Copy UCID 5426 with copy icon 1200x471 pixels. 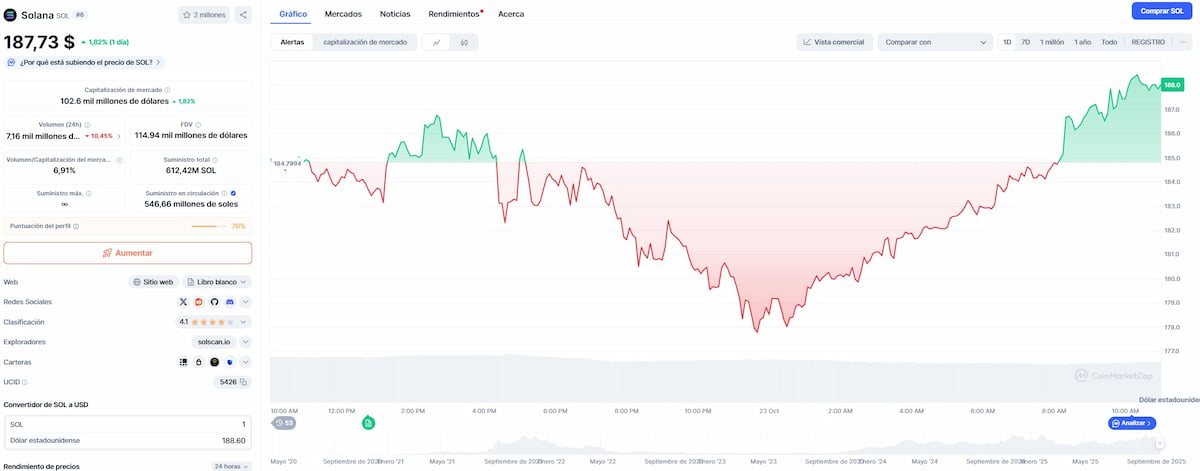click(x=243, y=382)
